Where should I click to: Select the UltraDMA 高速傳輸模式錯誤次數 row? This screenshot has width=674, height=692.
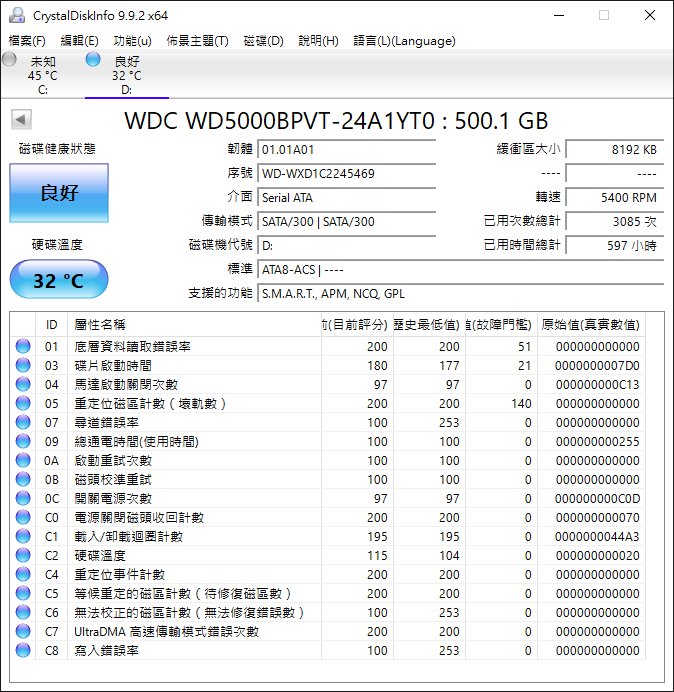328,631
